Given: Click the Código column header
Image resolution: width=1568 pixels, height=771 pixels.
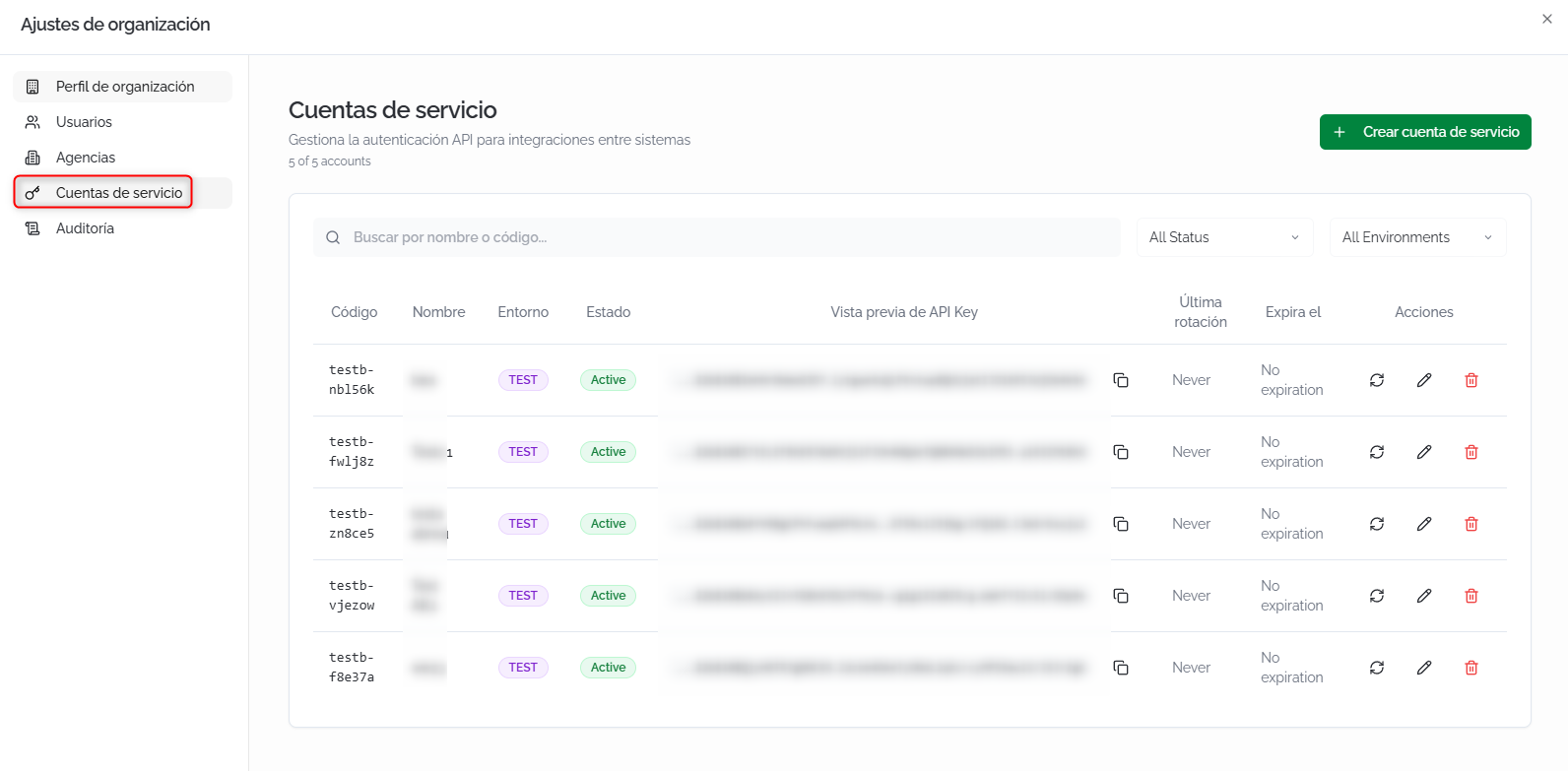Looking at the screenshot, I should click(355, 312).
